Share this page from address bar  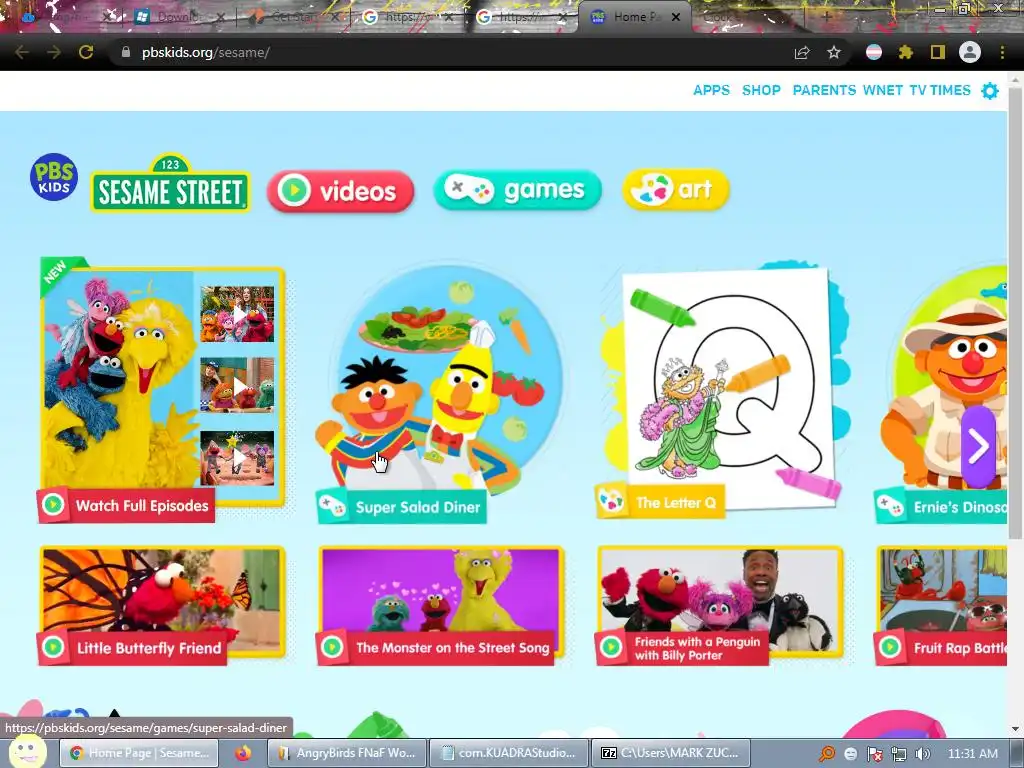pos(802,52)
